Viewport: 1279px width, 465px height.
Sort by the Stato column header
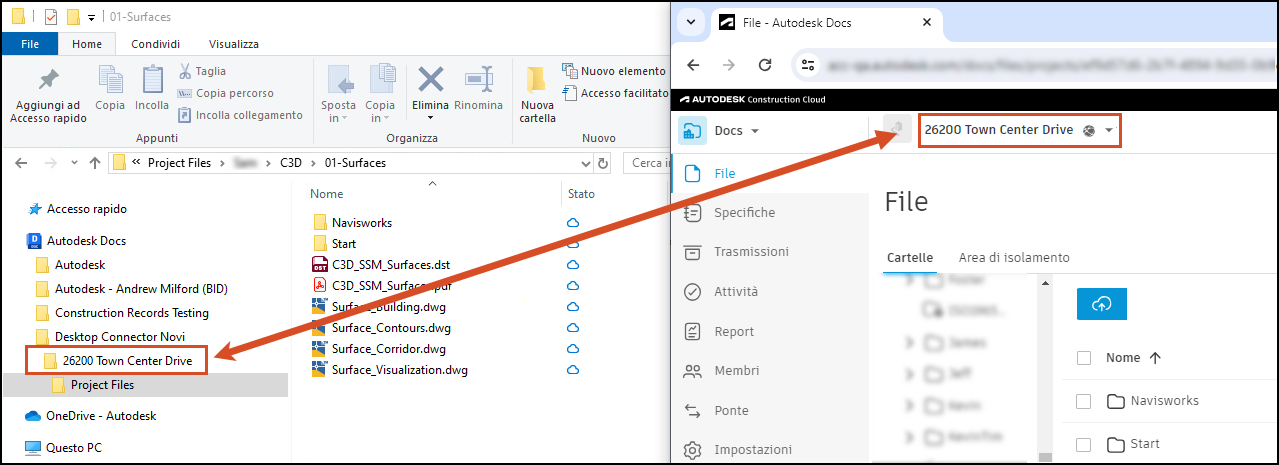point(581,194)
